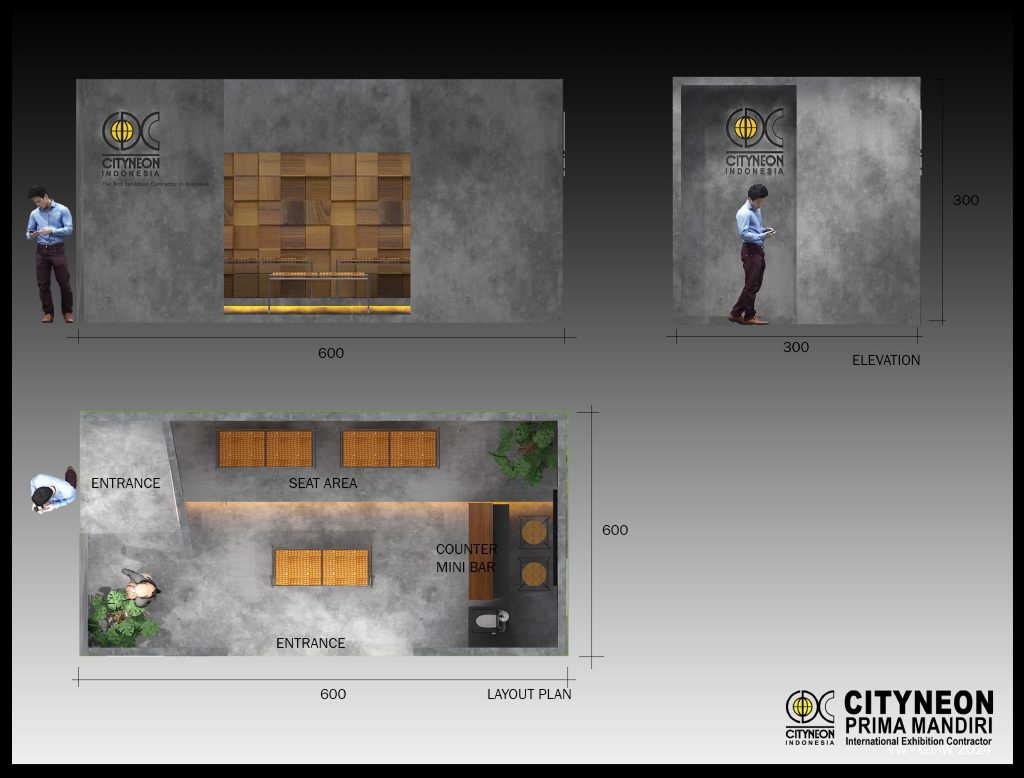
Task: Click the CITYNEON PRIMA MANDIRI title text
Action: [918, 712]
